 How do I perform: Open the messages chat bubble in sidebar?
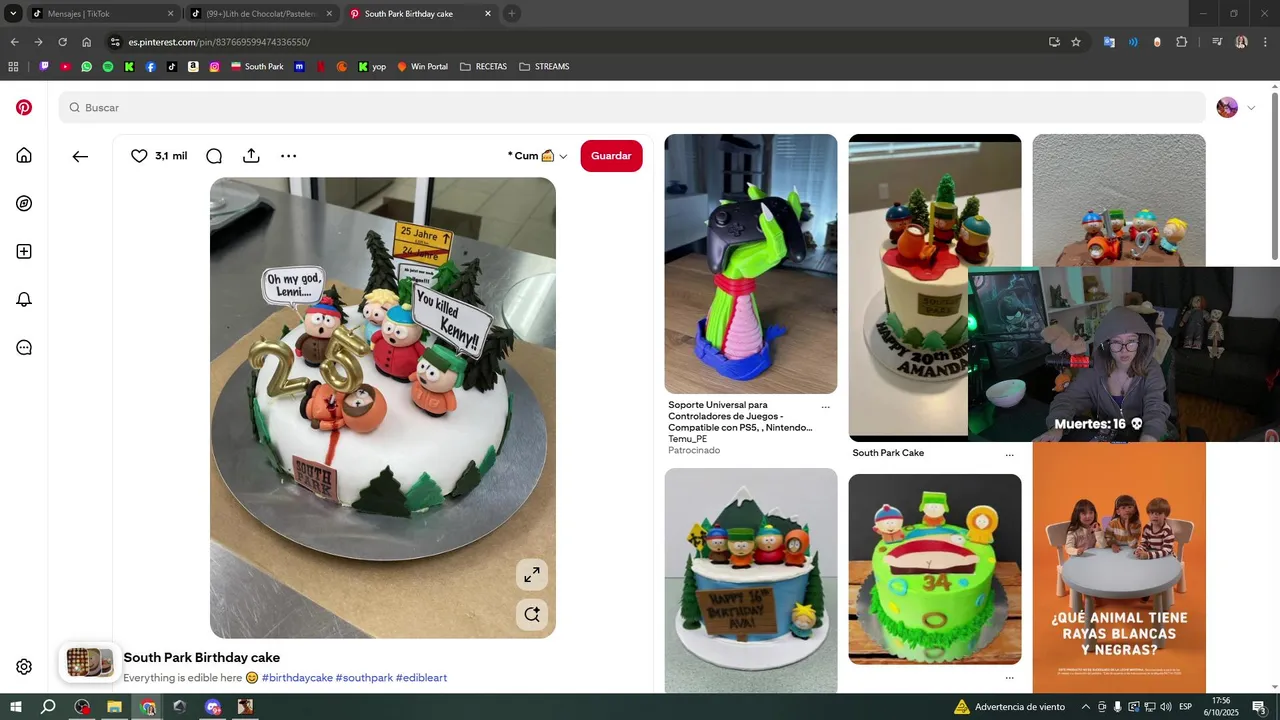pyautogui.click(x=24, y=347)
